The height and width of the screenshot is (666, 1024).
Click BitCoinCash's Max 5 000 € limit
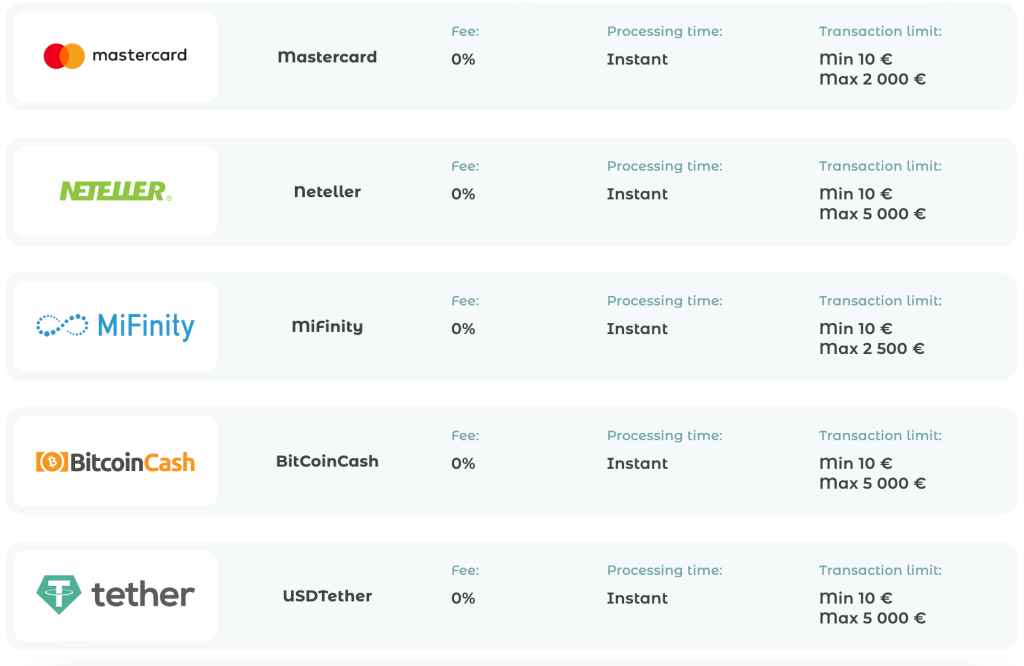click(x=872, y=484)
